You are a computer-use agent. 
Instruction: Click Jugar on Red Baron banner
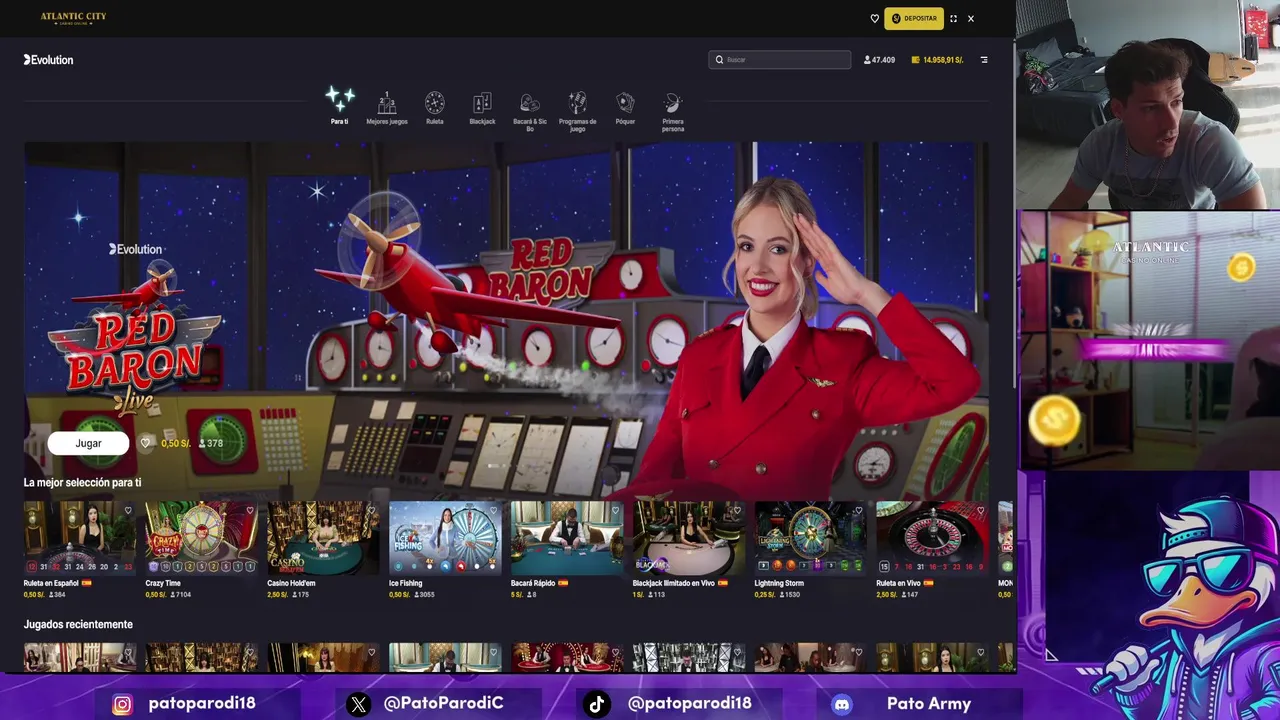88,443
